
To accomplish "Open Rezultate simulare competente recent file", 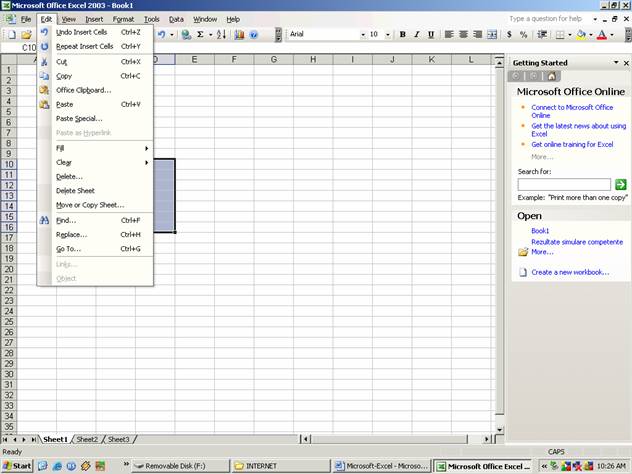I will click(577, 242).
